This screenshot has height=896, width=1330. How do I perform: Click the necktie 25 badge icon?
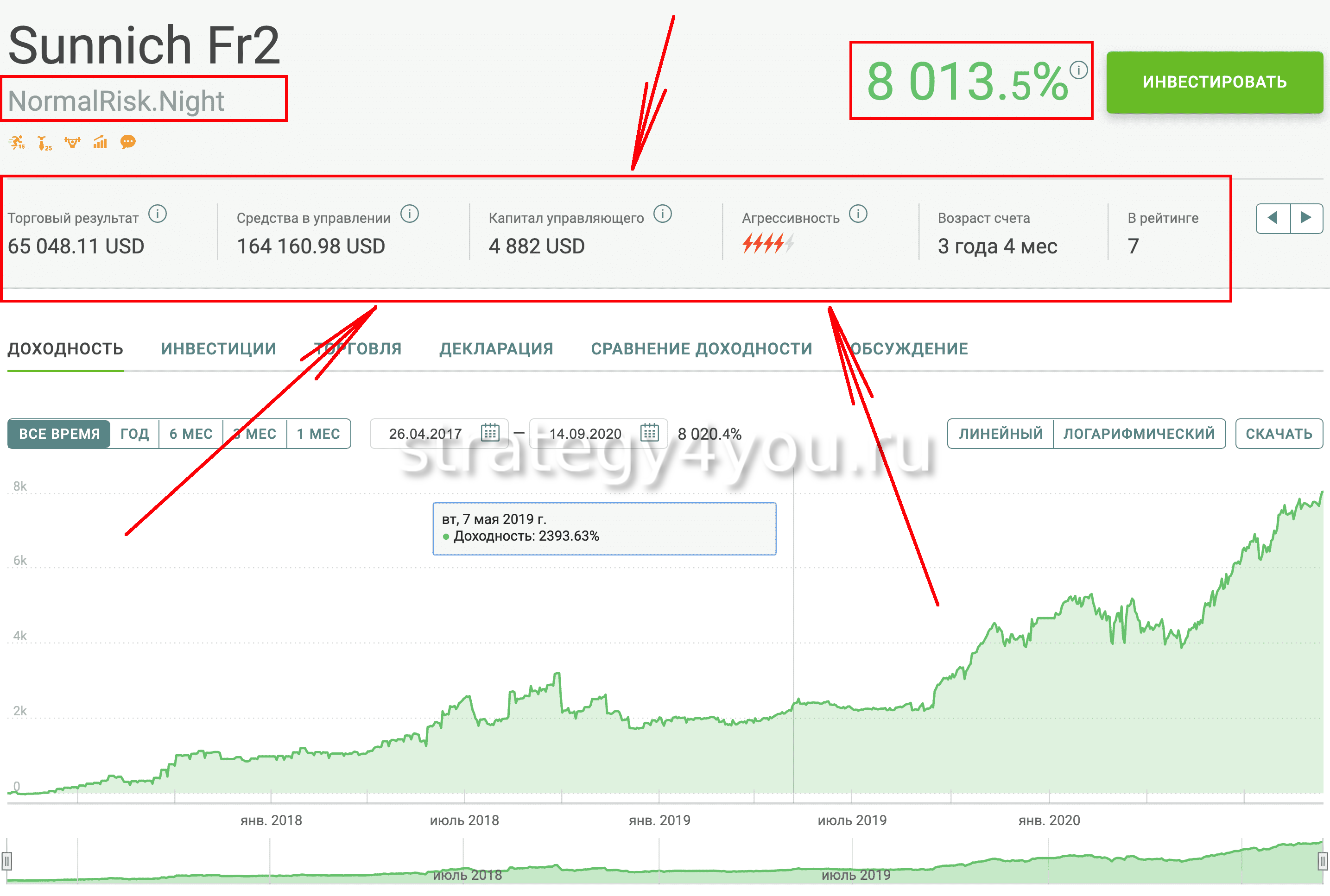[44, 143]
